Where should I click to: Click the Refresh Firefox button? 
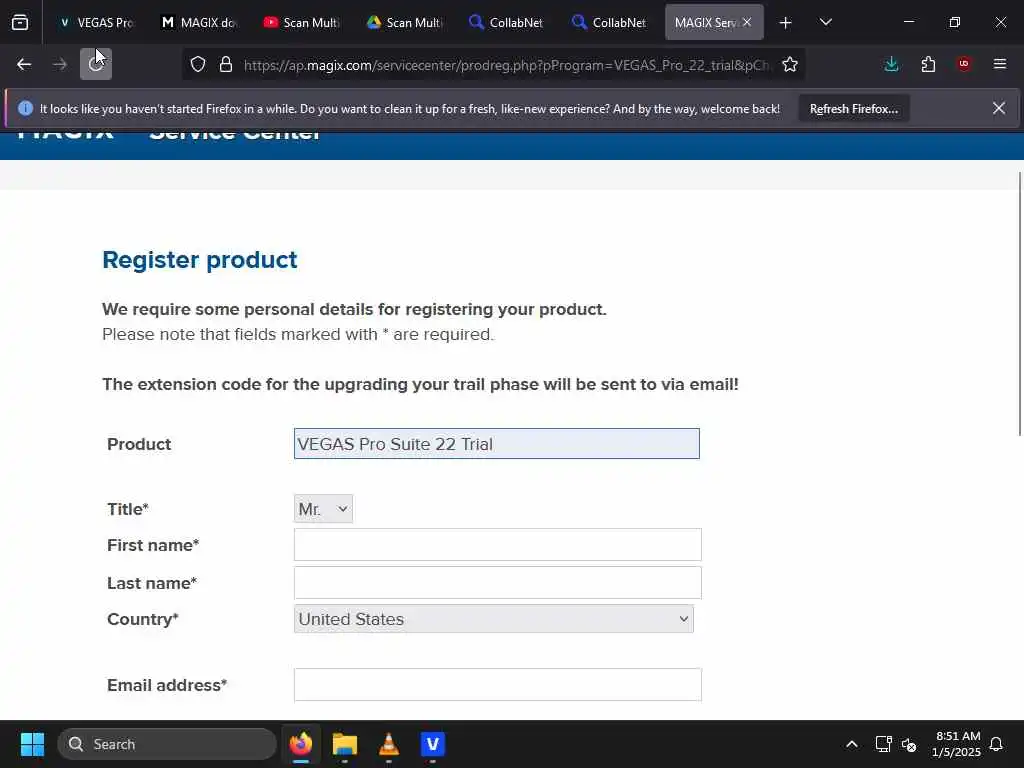(854, 108)
